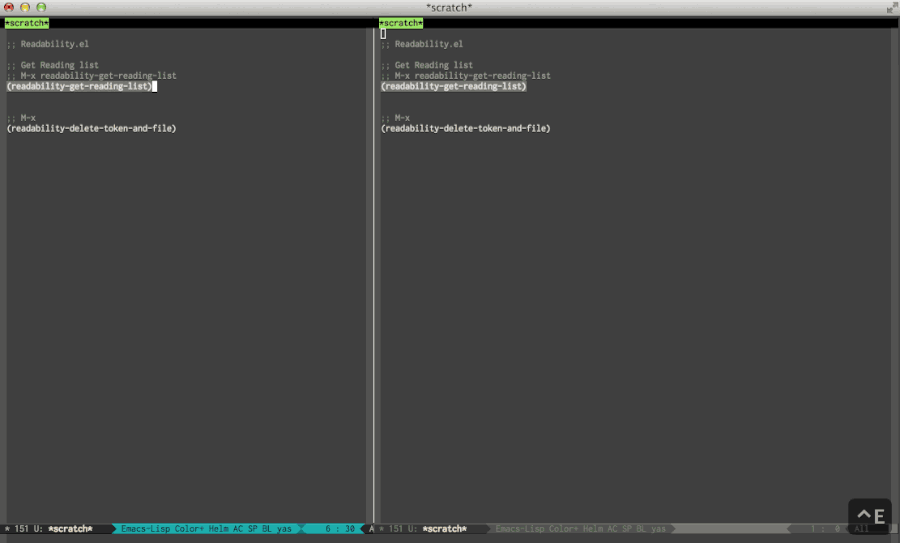The height and width of the screenshot is (543, 900).
Task: Click the '6 : 30' position in left mode line
Action: point(340,529)
